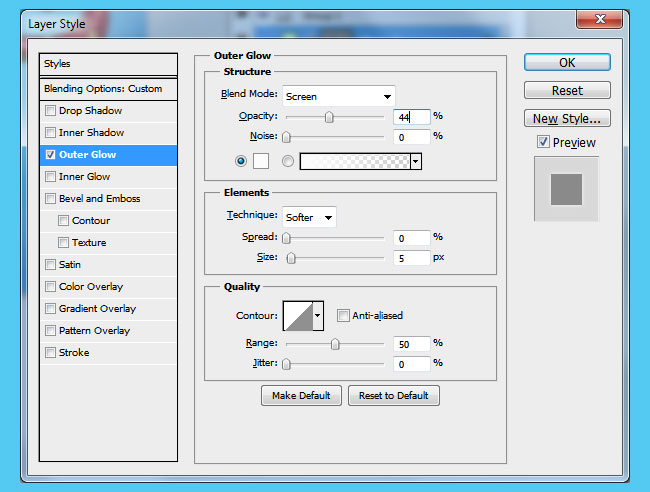Open the Drop Shadow settings panel

pyautogui.click(x=90, y=111)
